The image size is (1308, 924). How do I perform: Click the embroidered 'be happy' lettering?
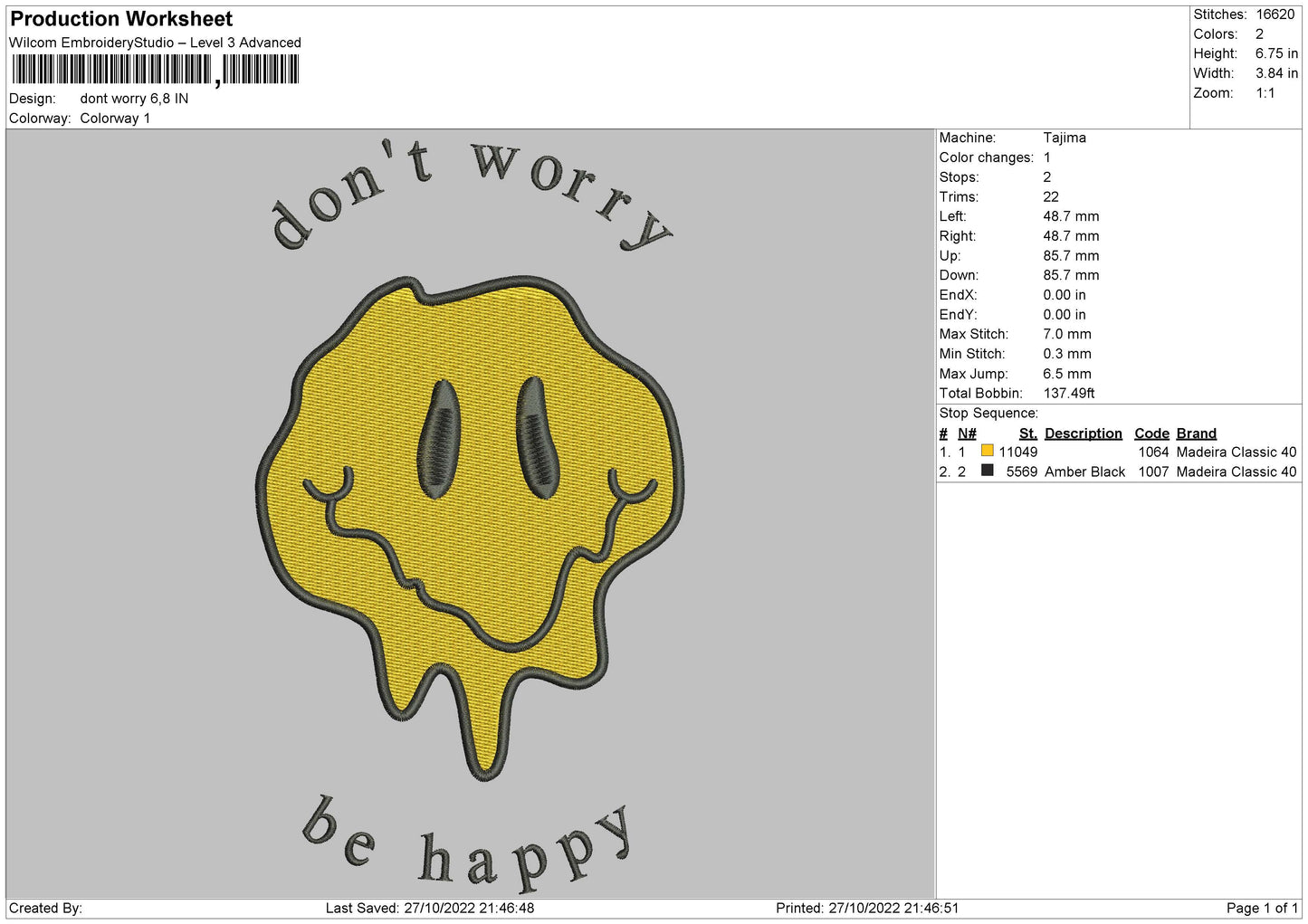[467, 846]
